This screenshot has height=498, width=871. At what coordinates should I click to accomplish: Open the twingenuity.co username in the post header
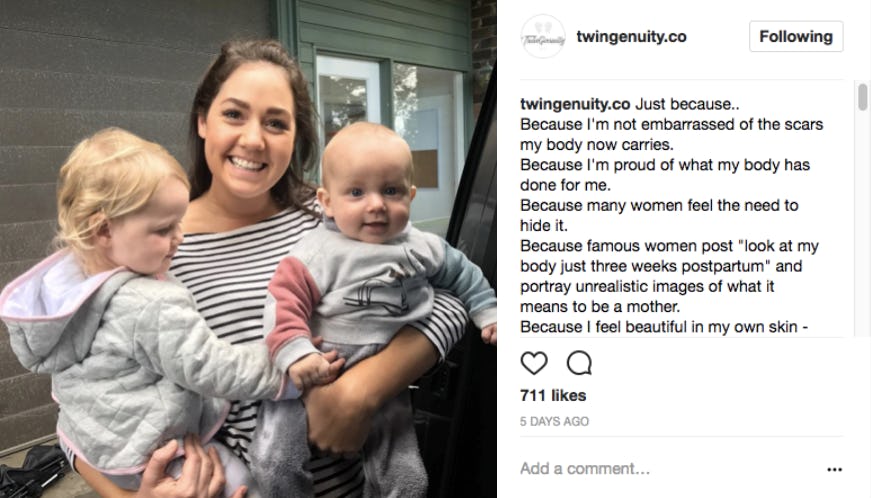point(631,37)
